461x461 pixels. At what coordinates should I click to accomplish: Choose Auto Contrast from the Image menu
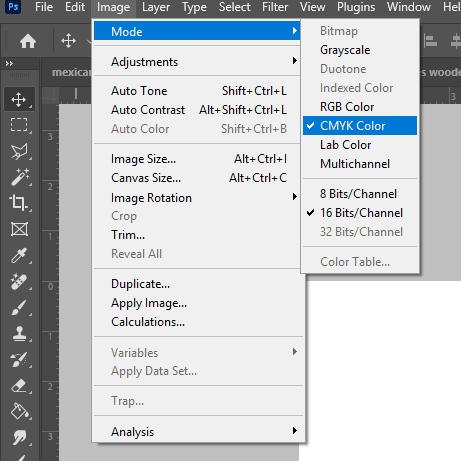pyautogui.click(x=197, y=109)
